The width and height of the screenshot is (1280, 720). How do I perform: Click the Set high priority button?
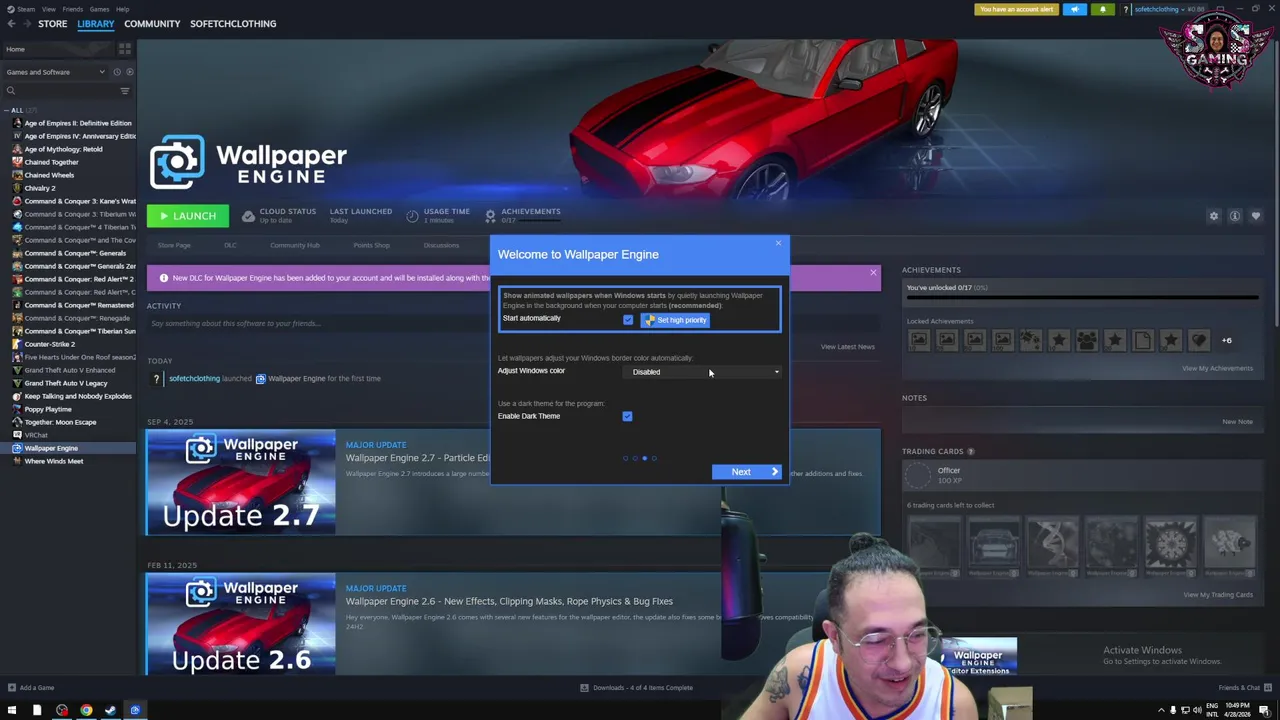click(675, 320)
